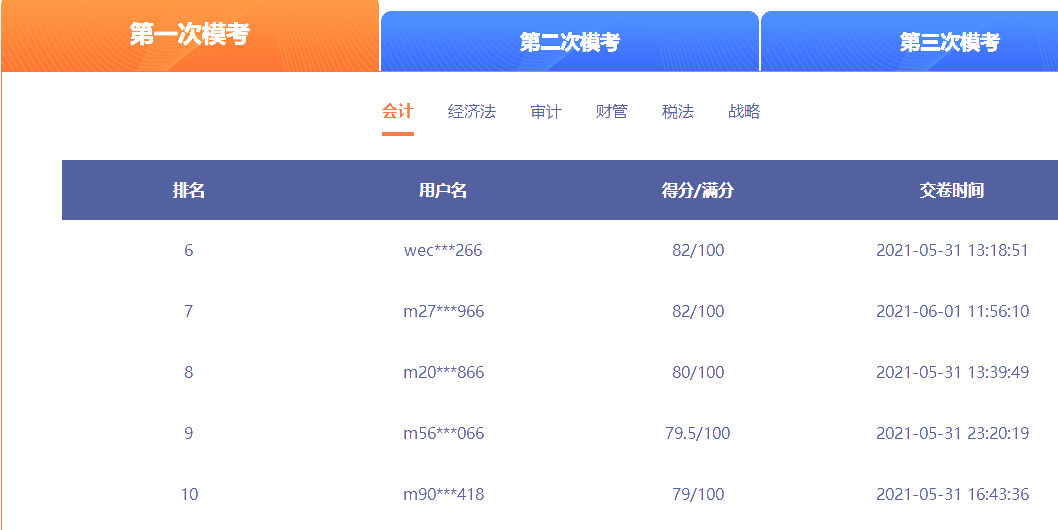
Task: Select the 会计 subject tab
Action: [397, 111]
